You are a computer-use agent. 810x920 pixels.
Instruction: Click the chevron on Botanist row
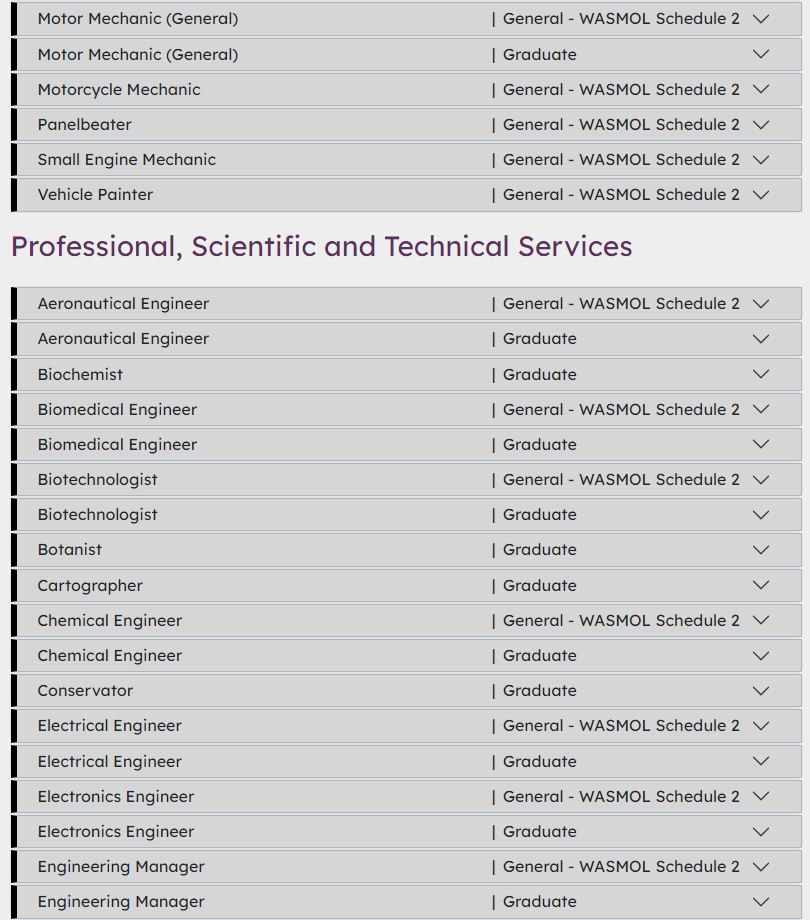pyautogui.click(x=761, y=550)
